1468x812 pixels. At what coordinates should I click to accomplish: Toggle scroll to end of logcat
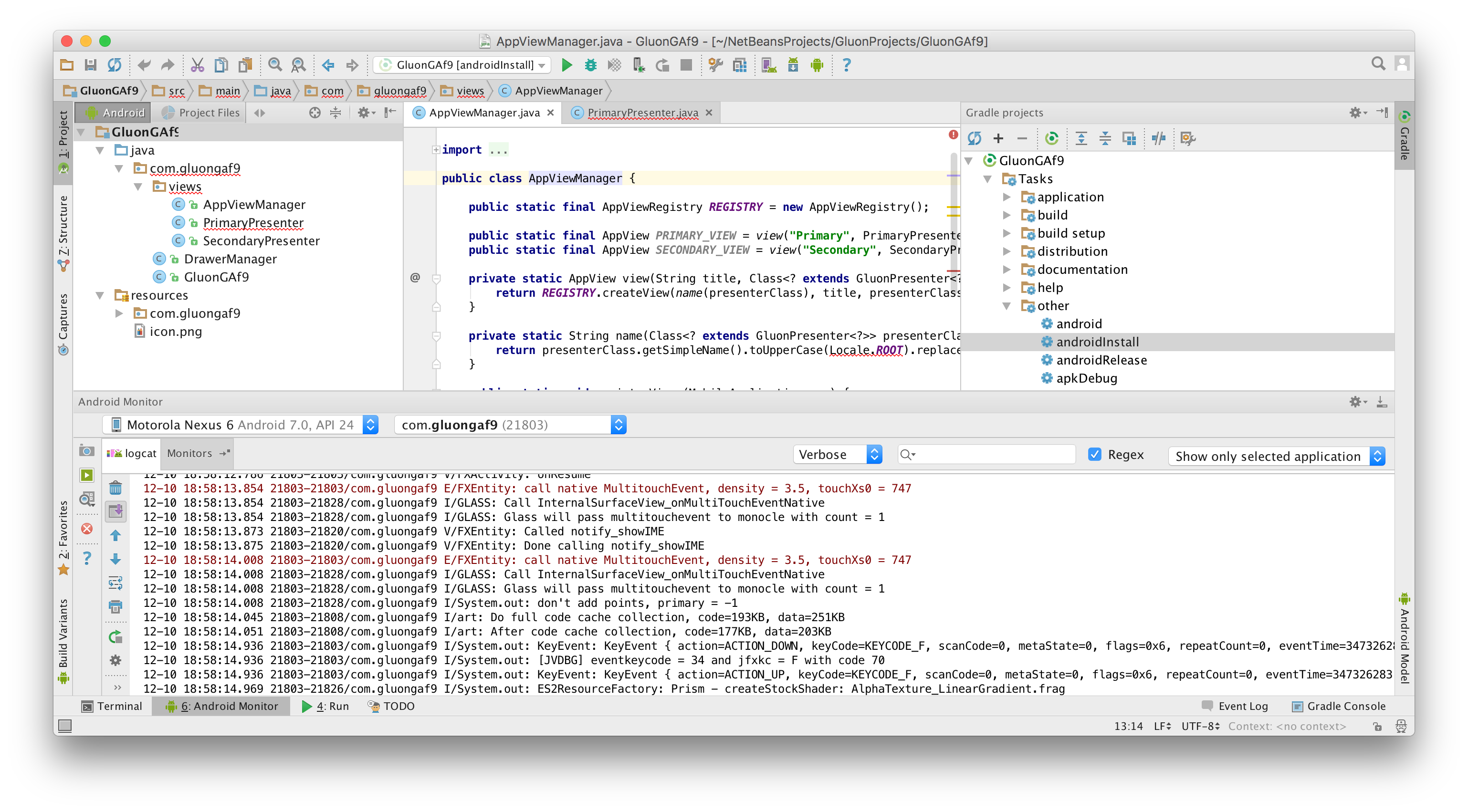(115, 511)
